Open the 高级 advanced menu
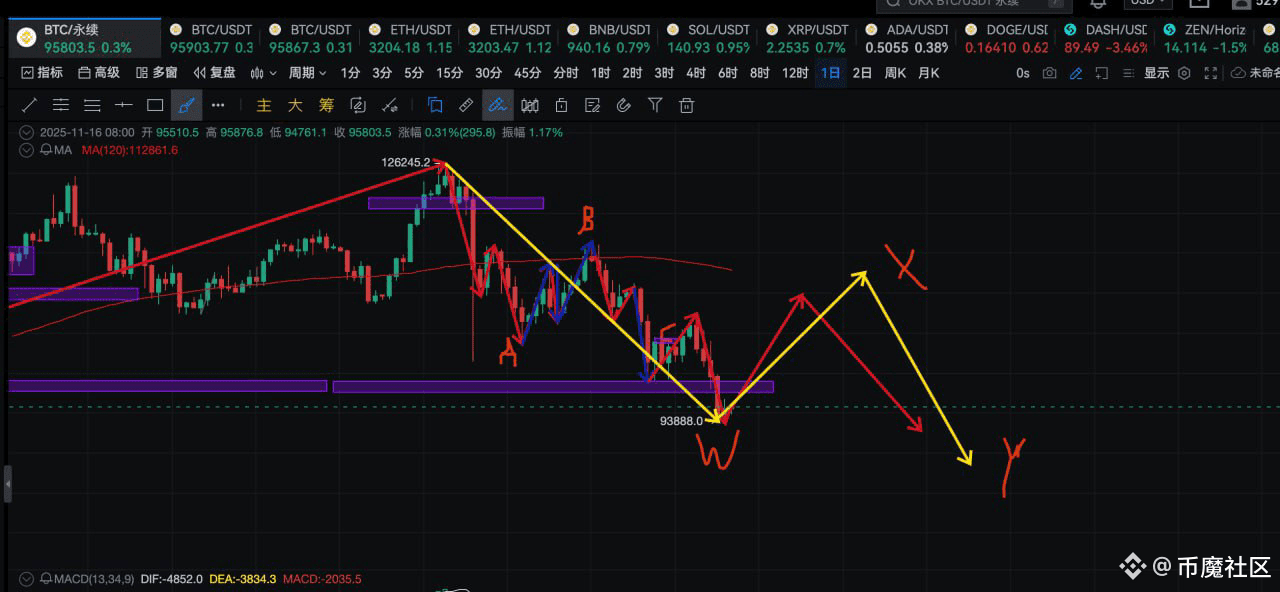 pos(99,72)
